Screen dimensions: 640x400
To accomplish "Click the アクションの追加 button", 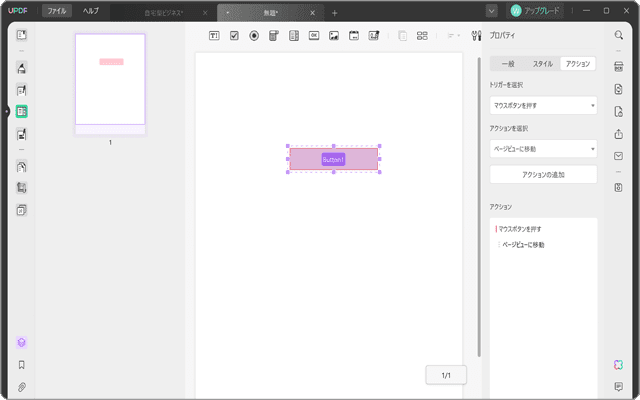I will click(543, 174).
